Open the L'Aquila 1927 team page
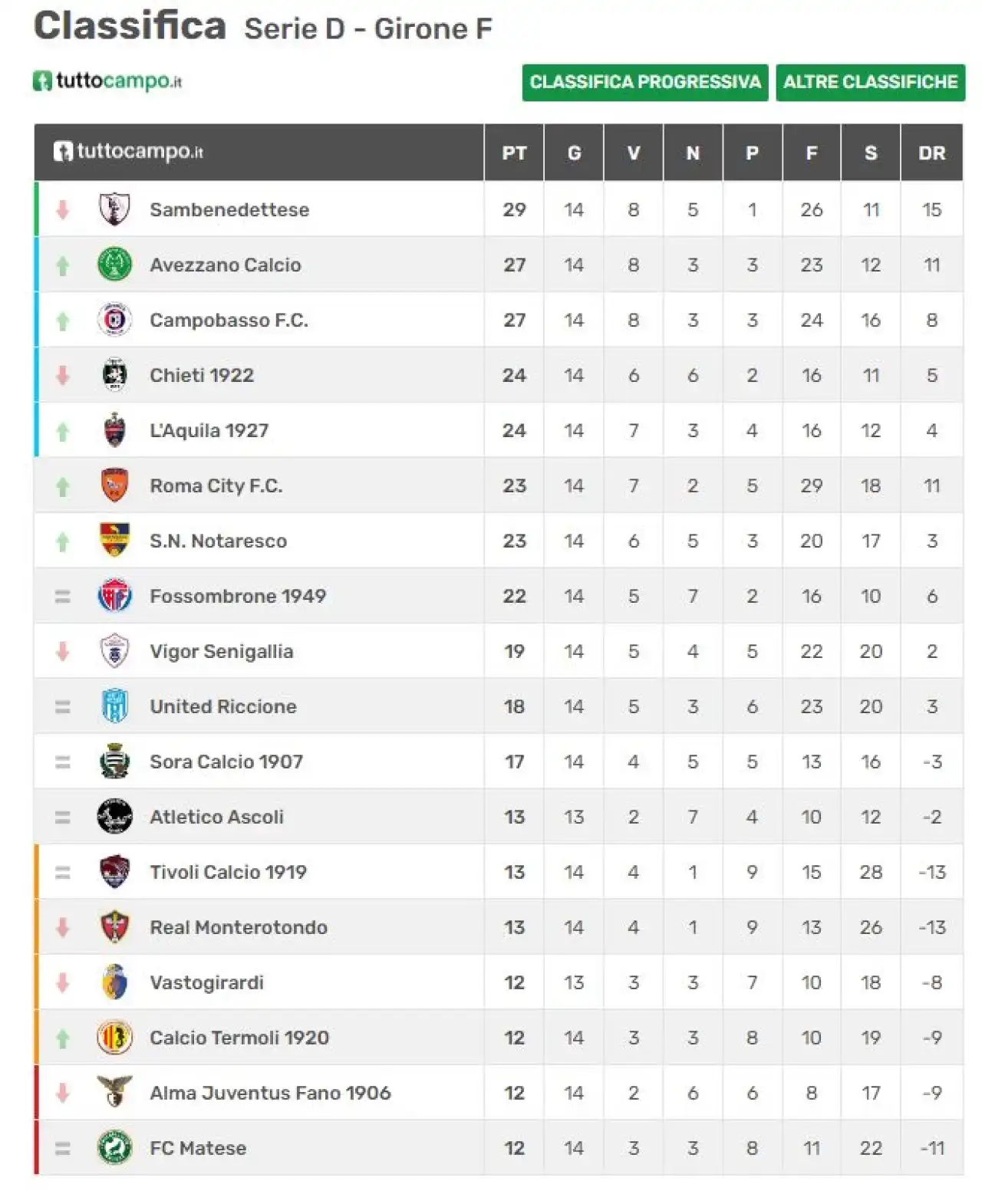Image resolution: width=982 pixels, height=1204 pixels. click(209, 430)
